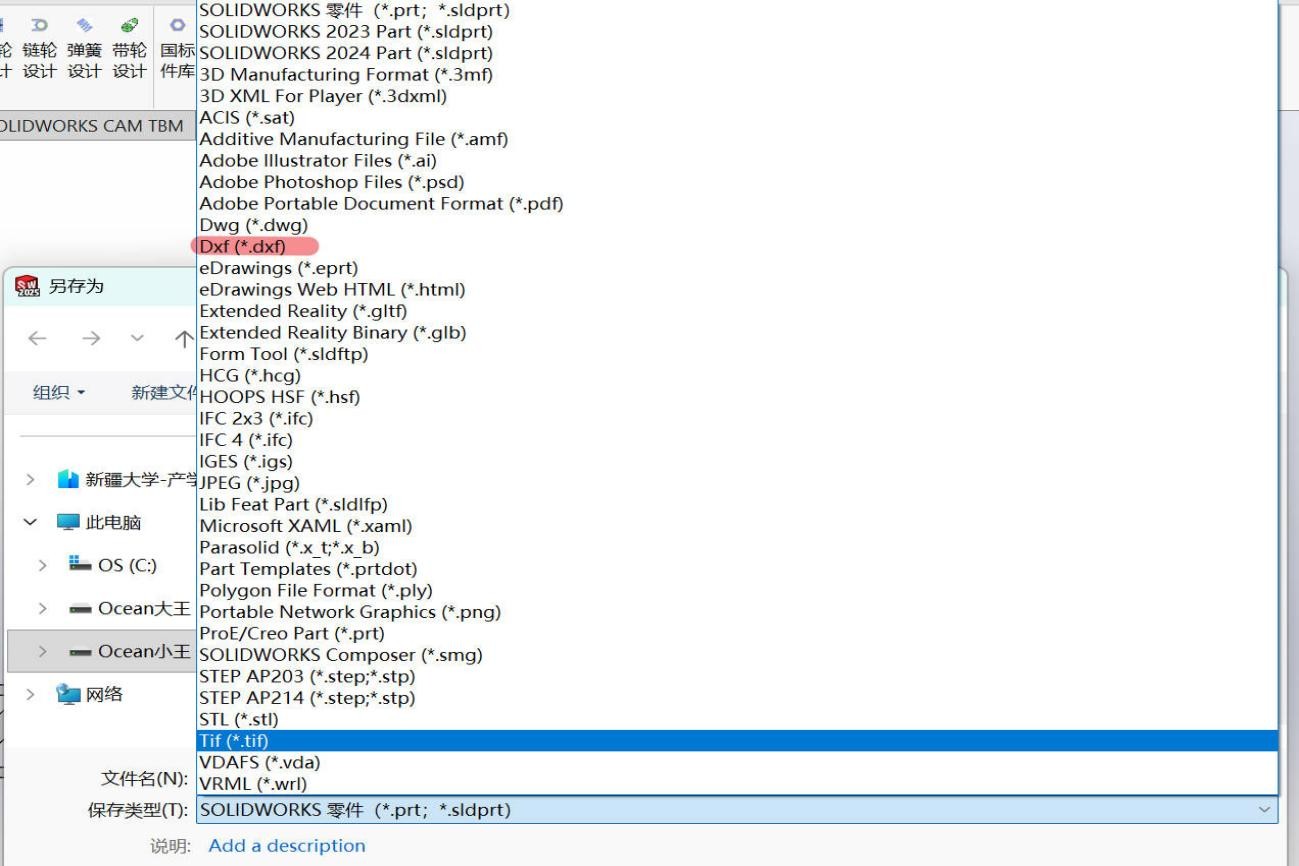
Task: Select STL (*.stl) file format
Action: click(239, 719)
